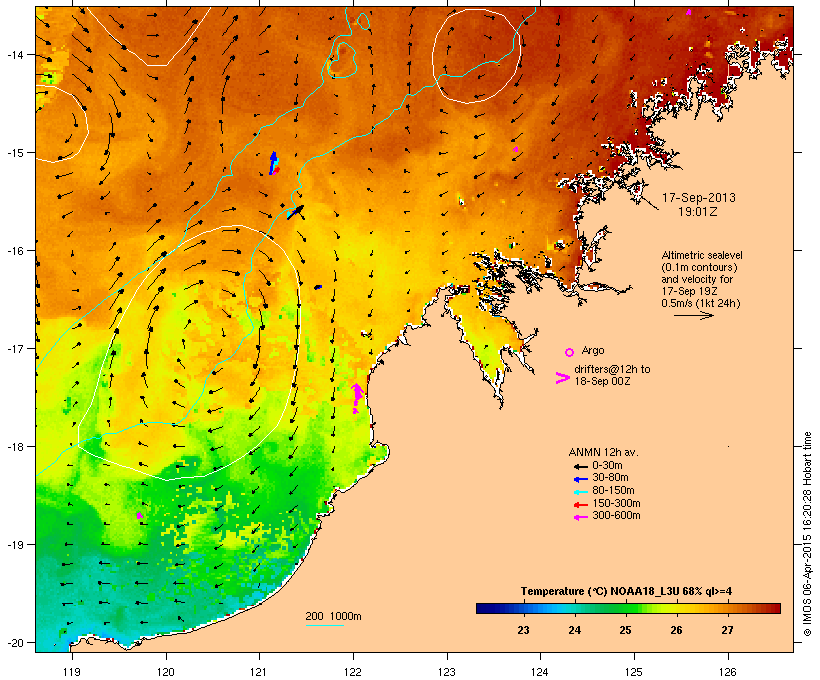
Task: Click the magenta drifters arrowhead symbol
Action: coord(562,378)
